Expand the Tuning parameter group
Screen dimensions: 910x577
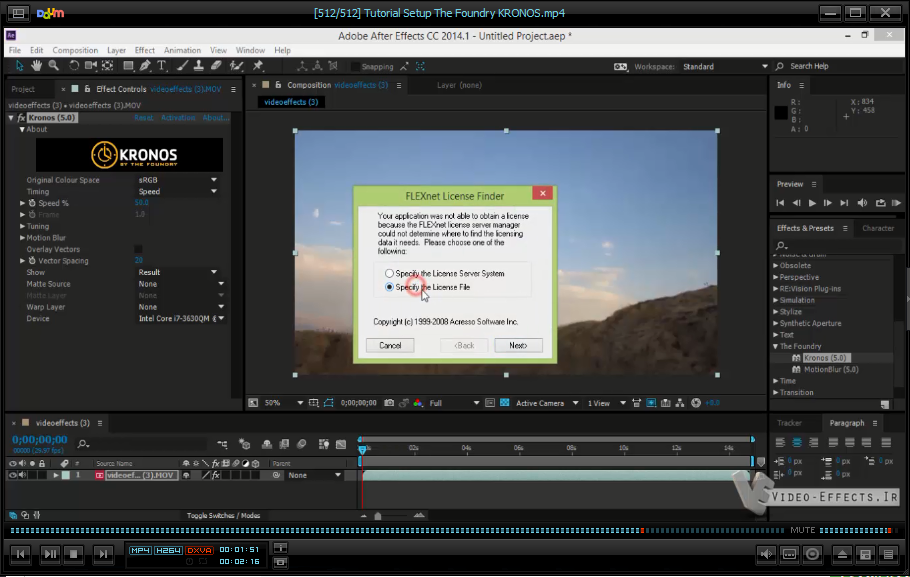click(22, 226)
